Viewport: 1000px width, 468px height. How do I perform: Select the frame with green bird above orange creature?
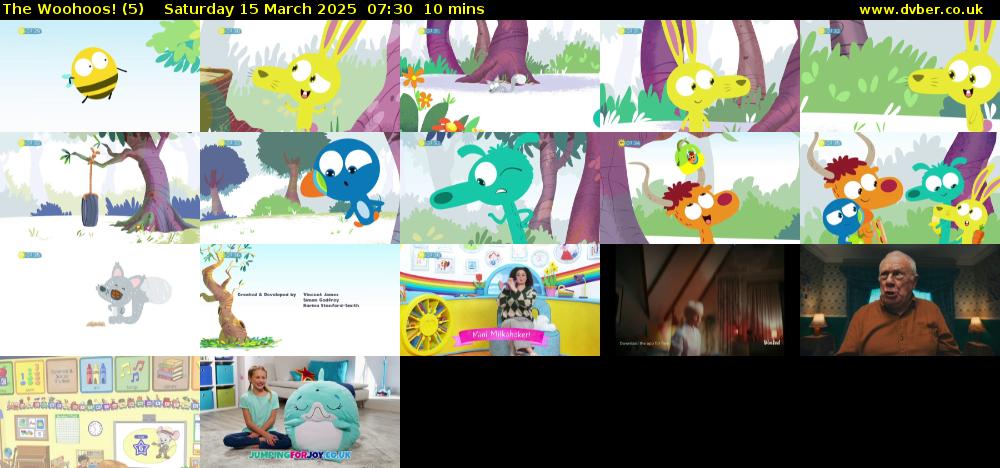700,188
